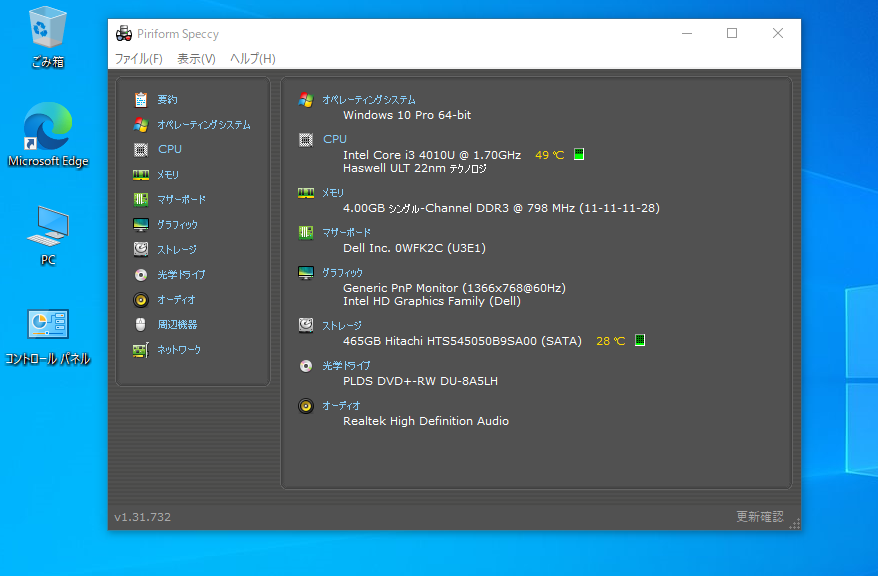Click the v1.31.732 version label
878x576 pixels.
pyautogui.click(x=142, y=517)
